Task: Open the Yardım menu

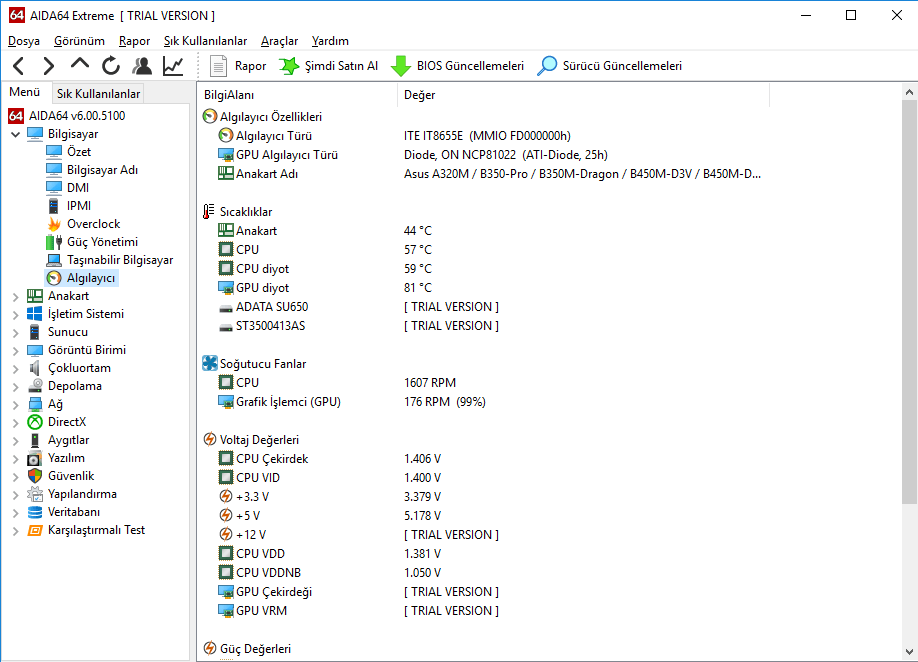Action: [x=330, y=41]
